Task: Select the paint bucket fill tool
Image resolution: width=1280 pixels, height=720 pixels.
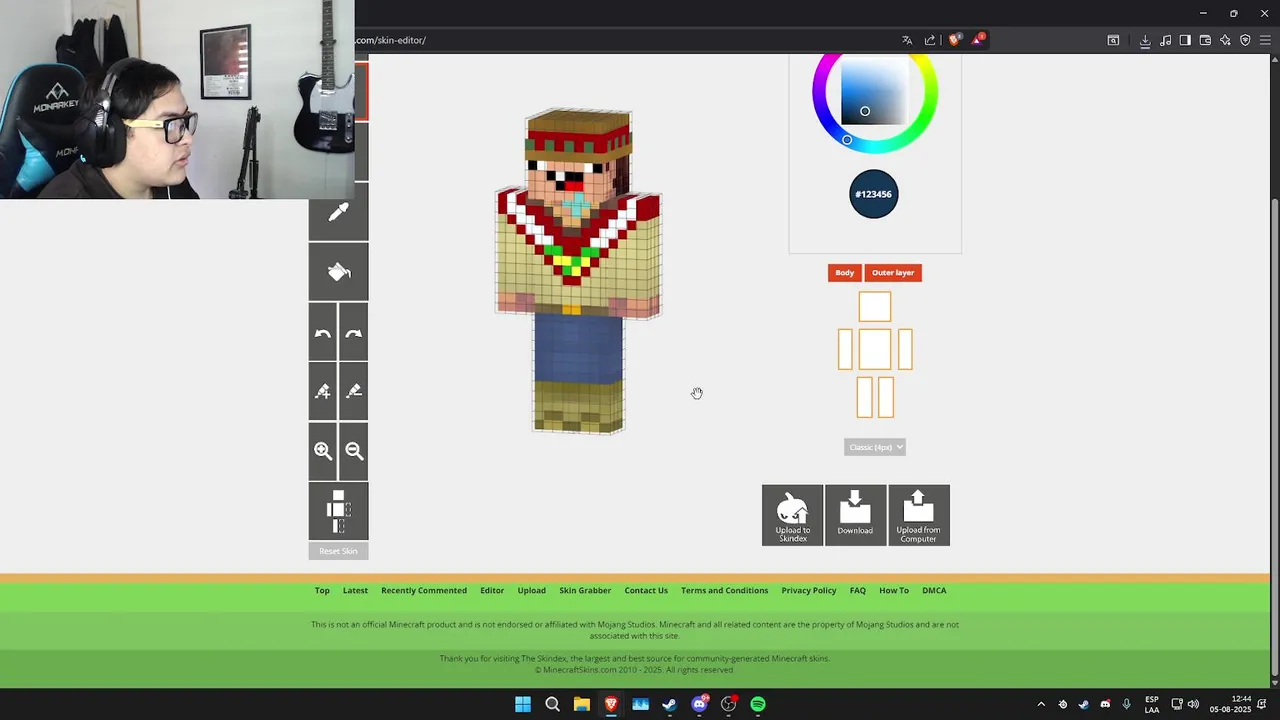Action: 338,272
